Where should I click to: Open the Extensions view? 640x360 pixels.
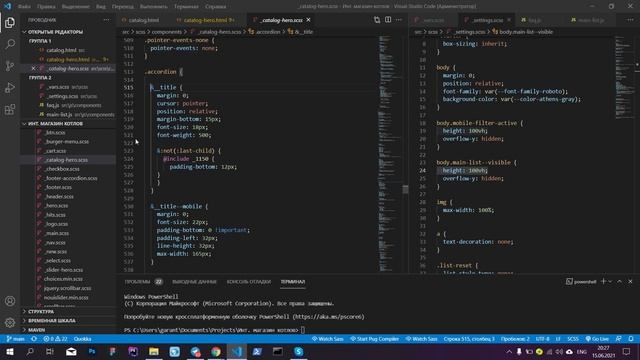[x=10, y=109]
